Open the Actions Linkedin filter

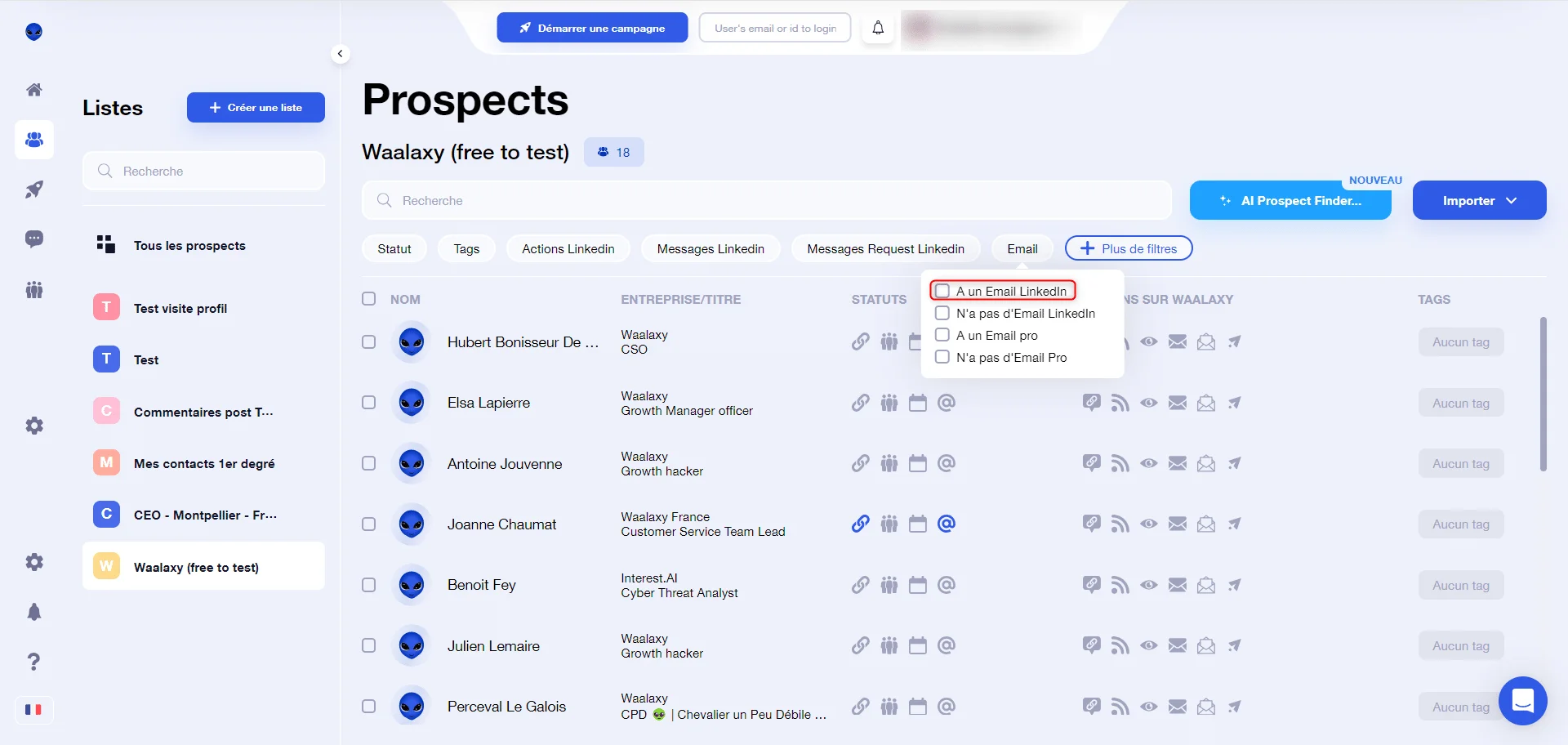click(x=568, y=248)
